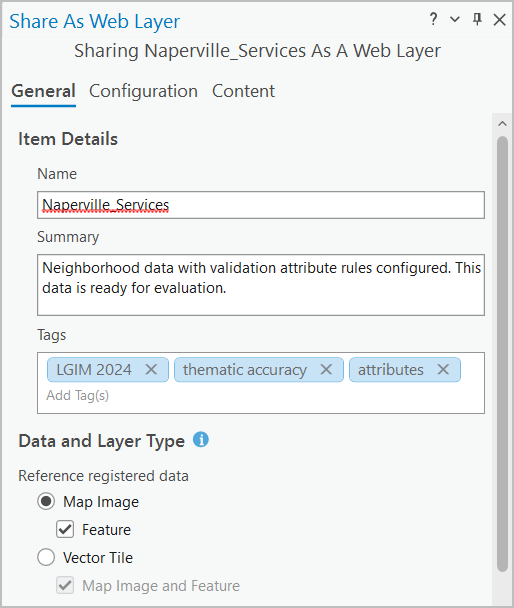Click the LGIM 2024 tag label
The height and width of the screenshot is (608, 514).
coord(94,370)
